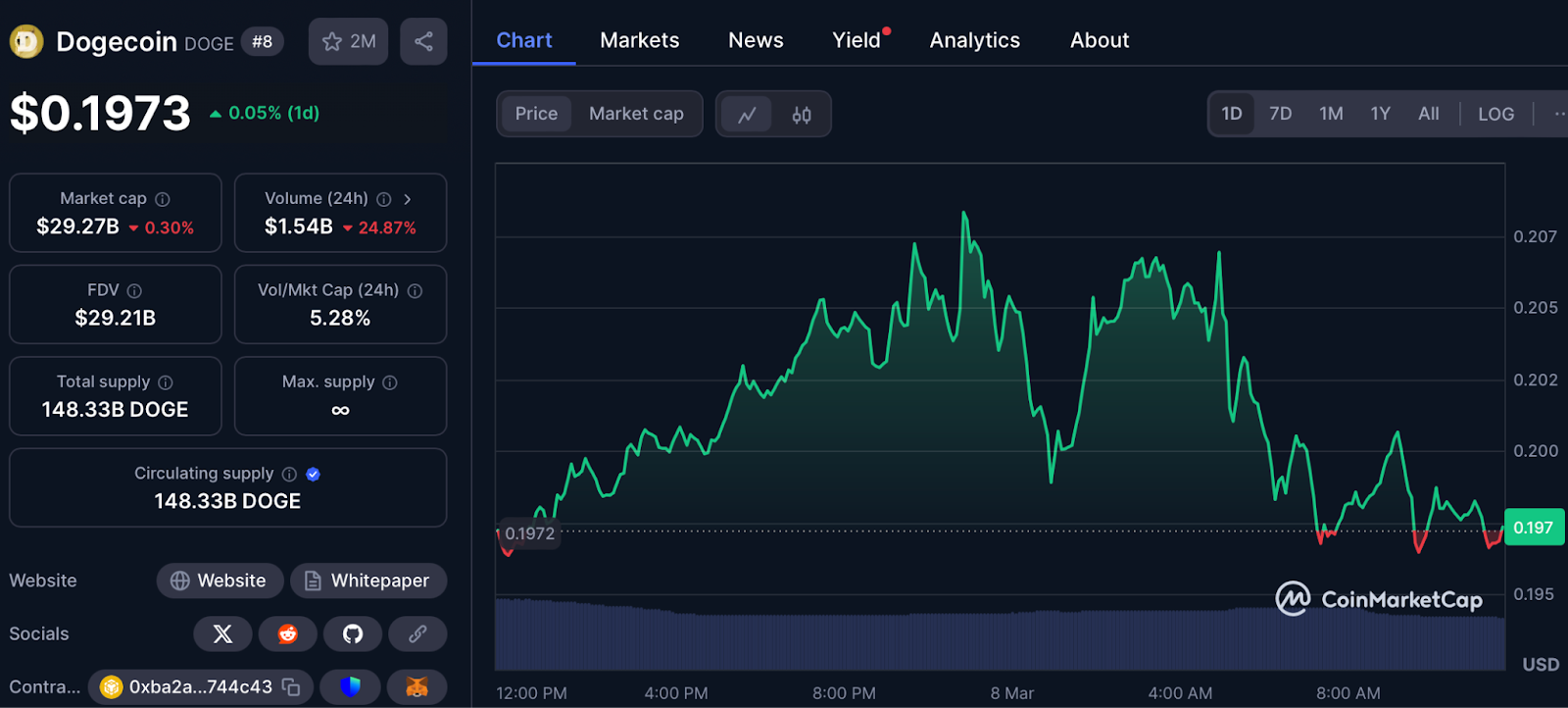Switch to line chart view

[x=747, y=115]
